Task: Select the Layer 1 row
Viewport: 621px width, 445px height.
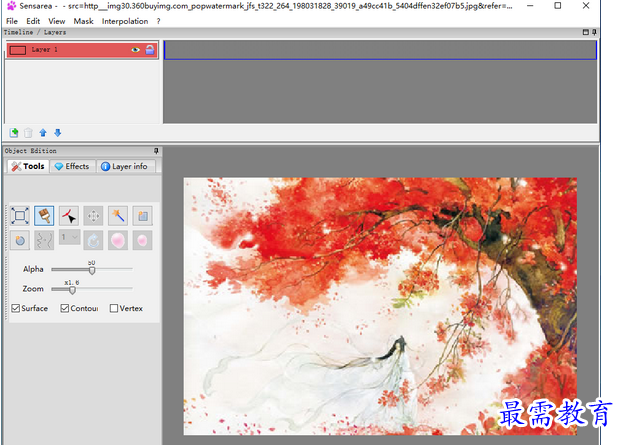Action: tap(82, 50)
